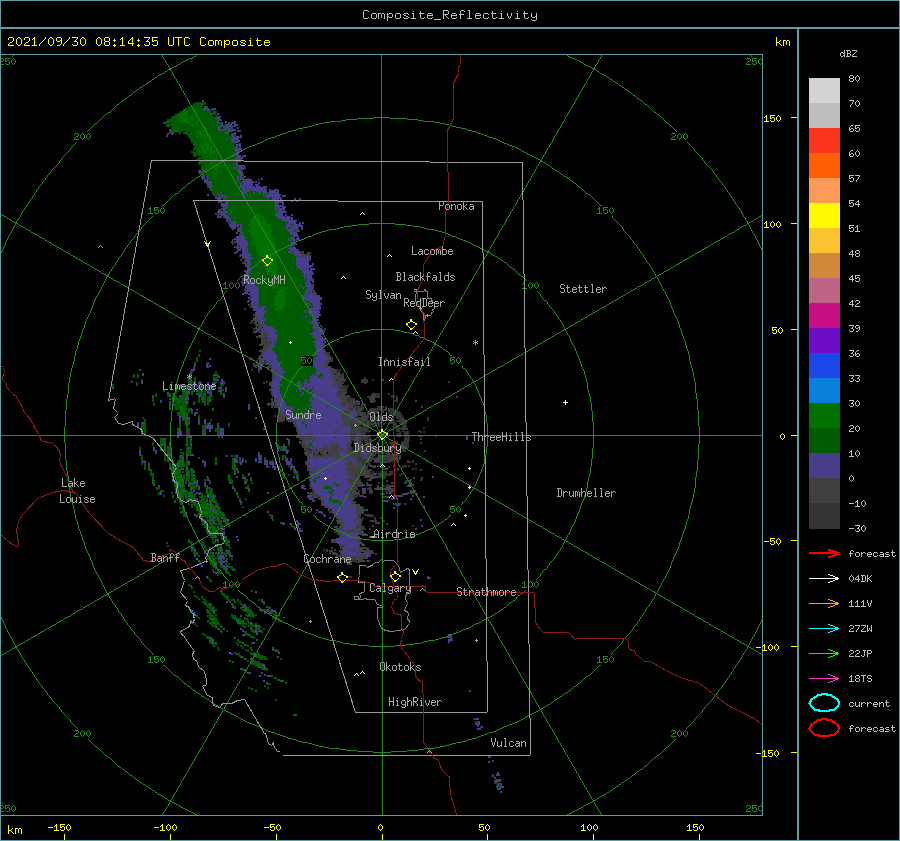Click the Limestone label
The height and width of the screenshot is (841, 900).
point(189,386)
